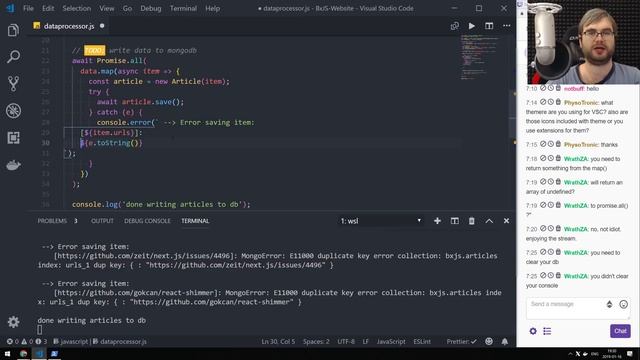Screen dimensions: 640x360
Task: Click the purple Chat send button
Action: (x=620, y=331)
